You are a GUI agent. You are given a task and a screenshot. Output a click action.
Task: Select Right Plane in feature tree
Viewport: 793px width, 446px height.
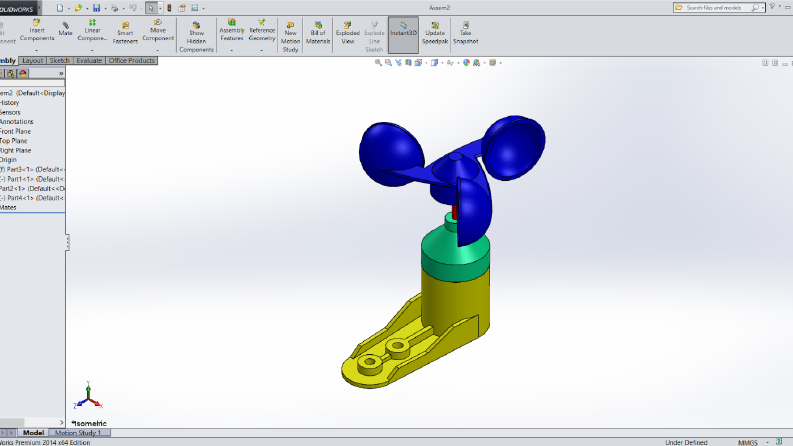[x=16, y=151]
